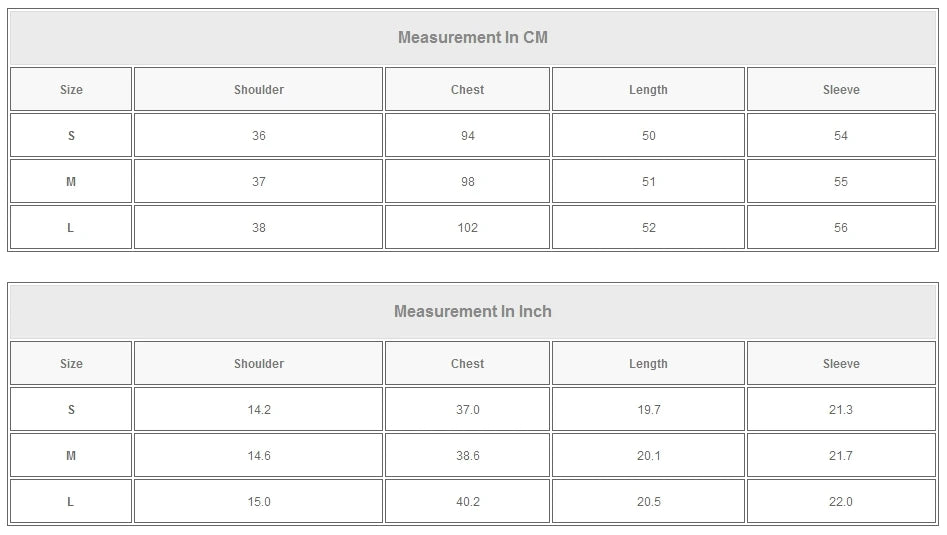Screen dimensions: 947x535
Task: Click the sleeve value 55 cell
Action: pyautogui.click(x=840, y=182)
